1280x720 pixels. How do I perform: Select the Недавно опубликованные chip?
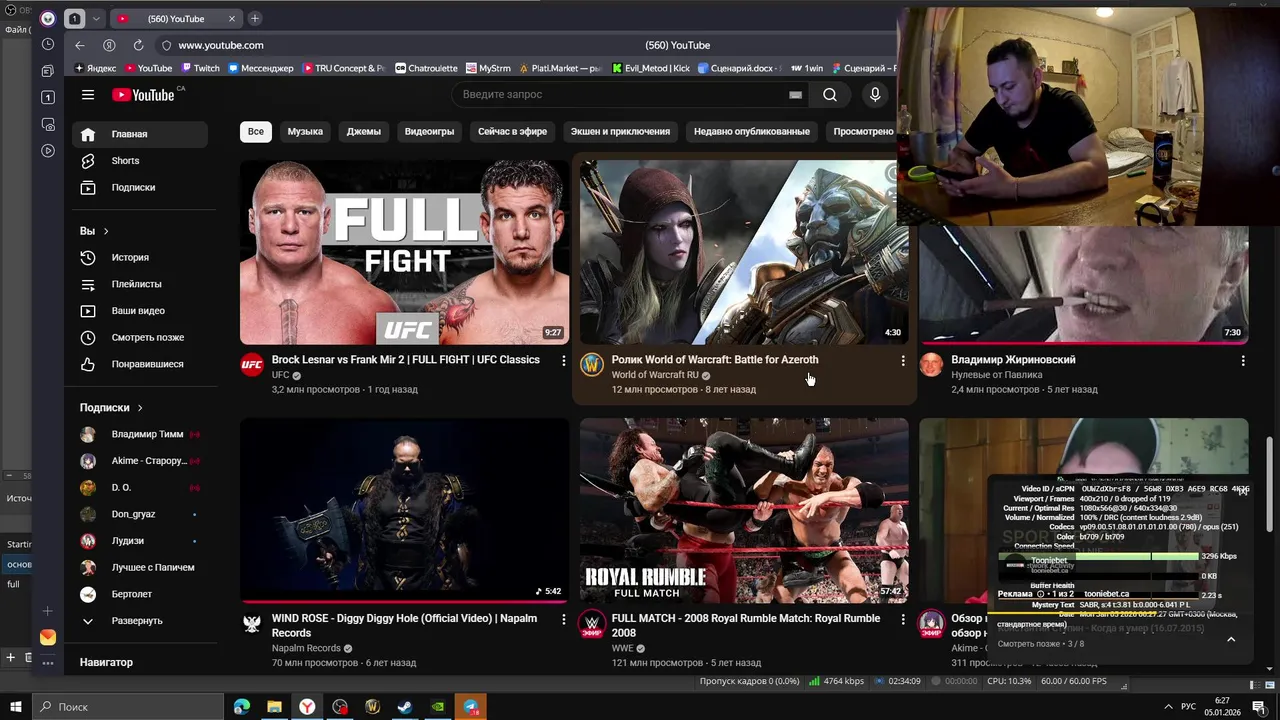pos(752,132)
